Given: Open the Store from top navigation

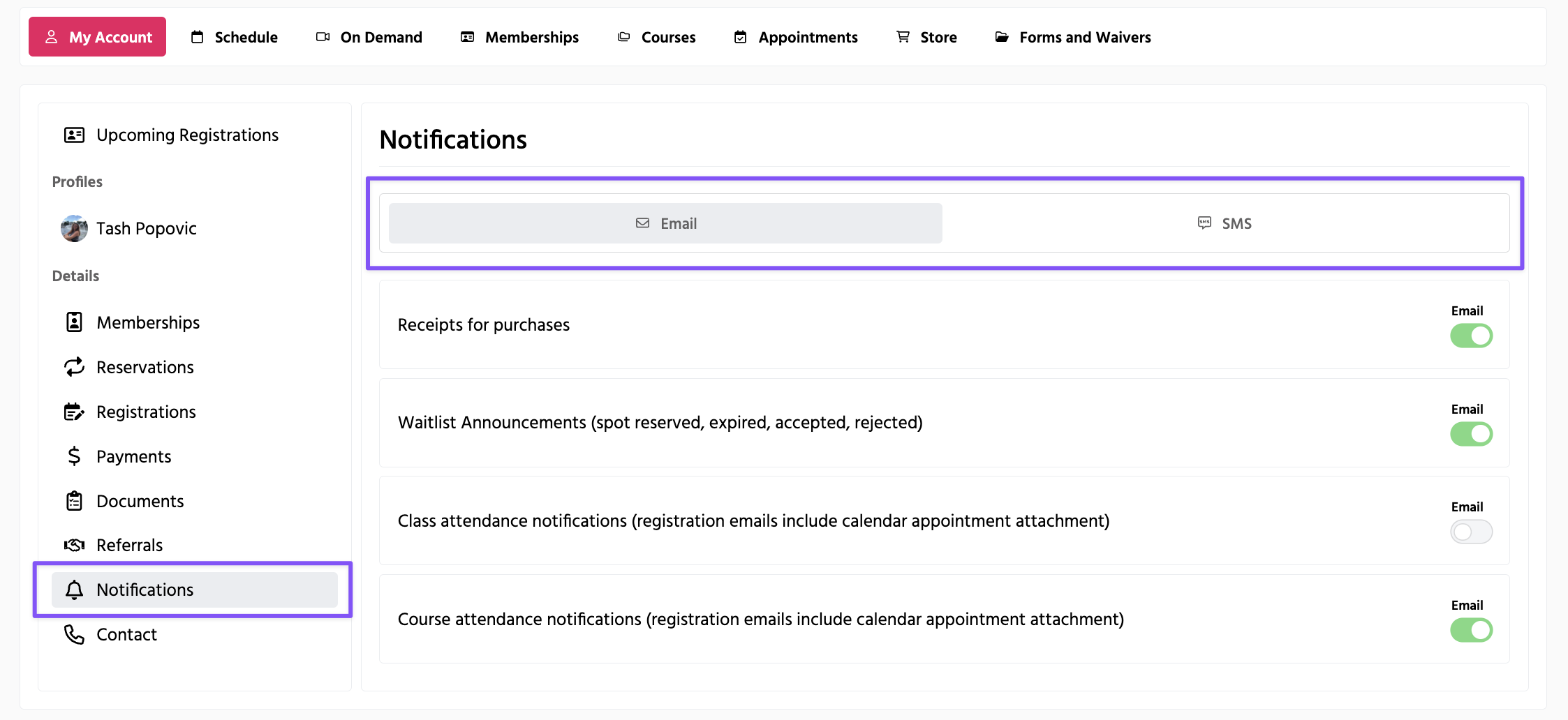Looking at the screenshot, I should (926, 37).
